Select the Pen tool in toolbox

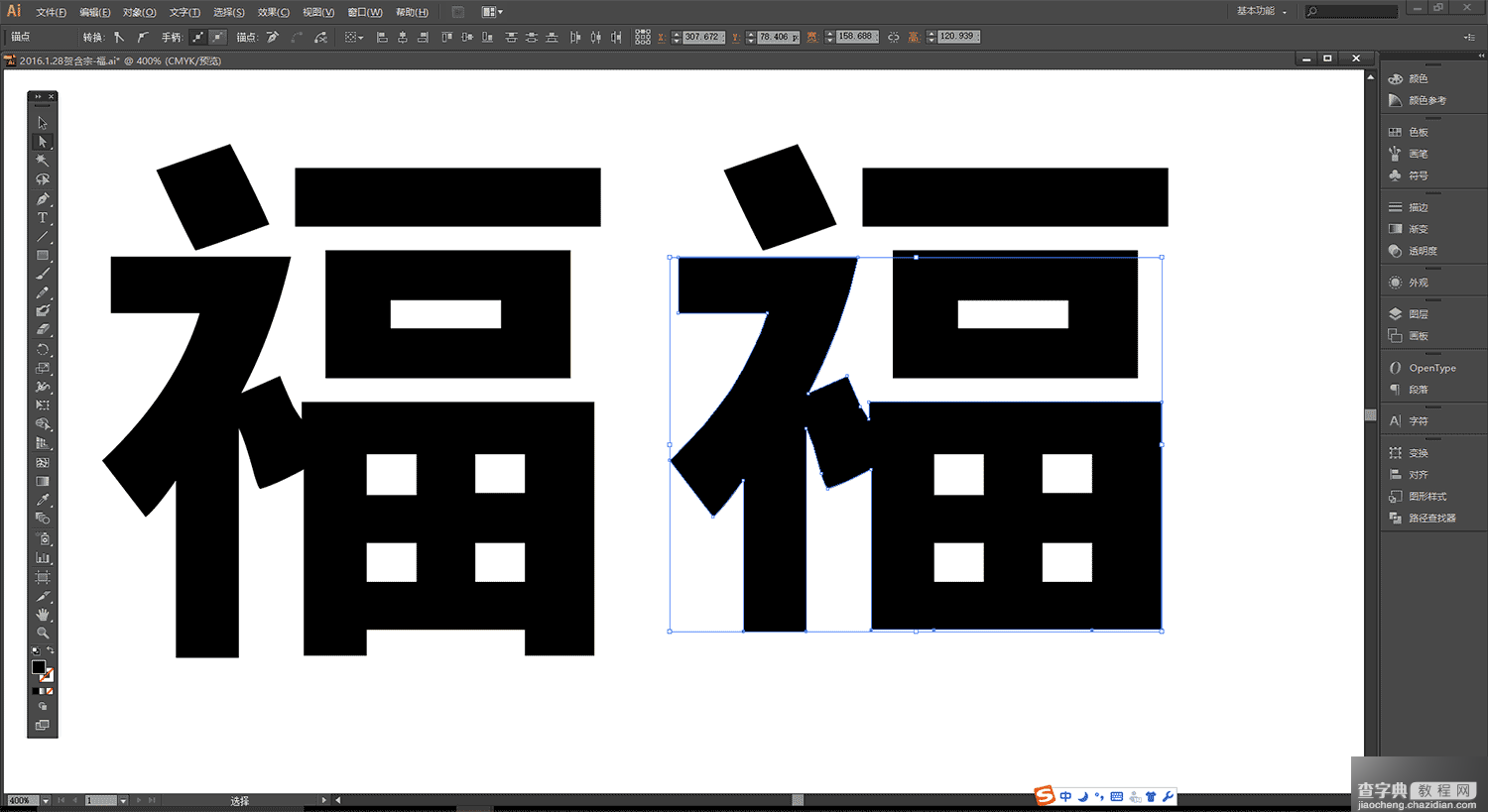click(43, 198)
